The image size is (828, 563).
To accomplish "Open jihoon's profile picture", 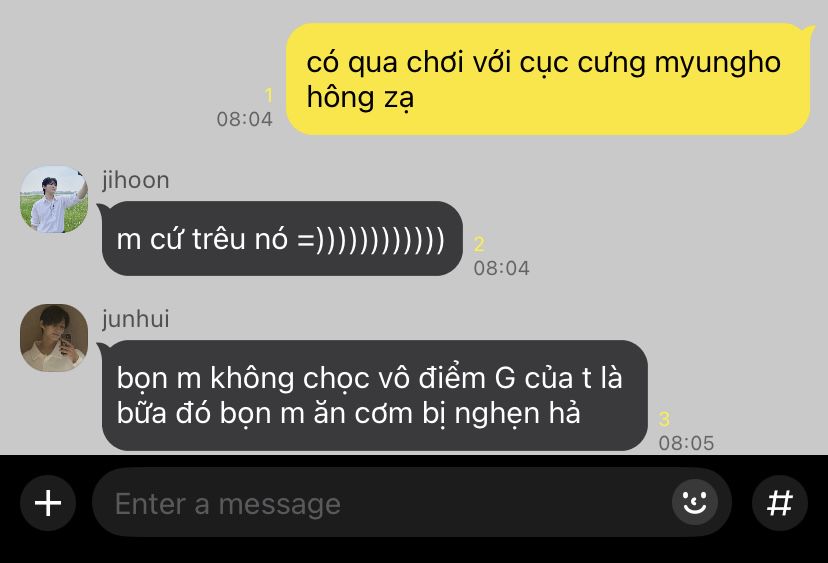I will pyautogui.click(x=54, y=199).
